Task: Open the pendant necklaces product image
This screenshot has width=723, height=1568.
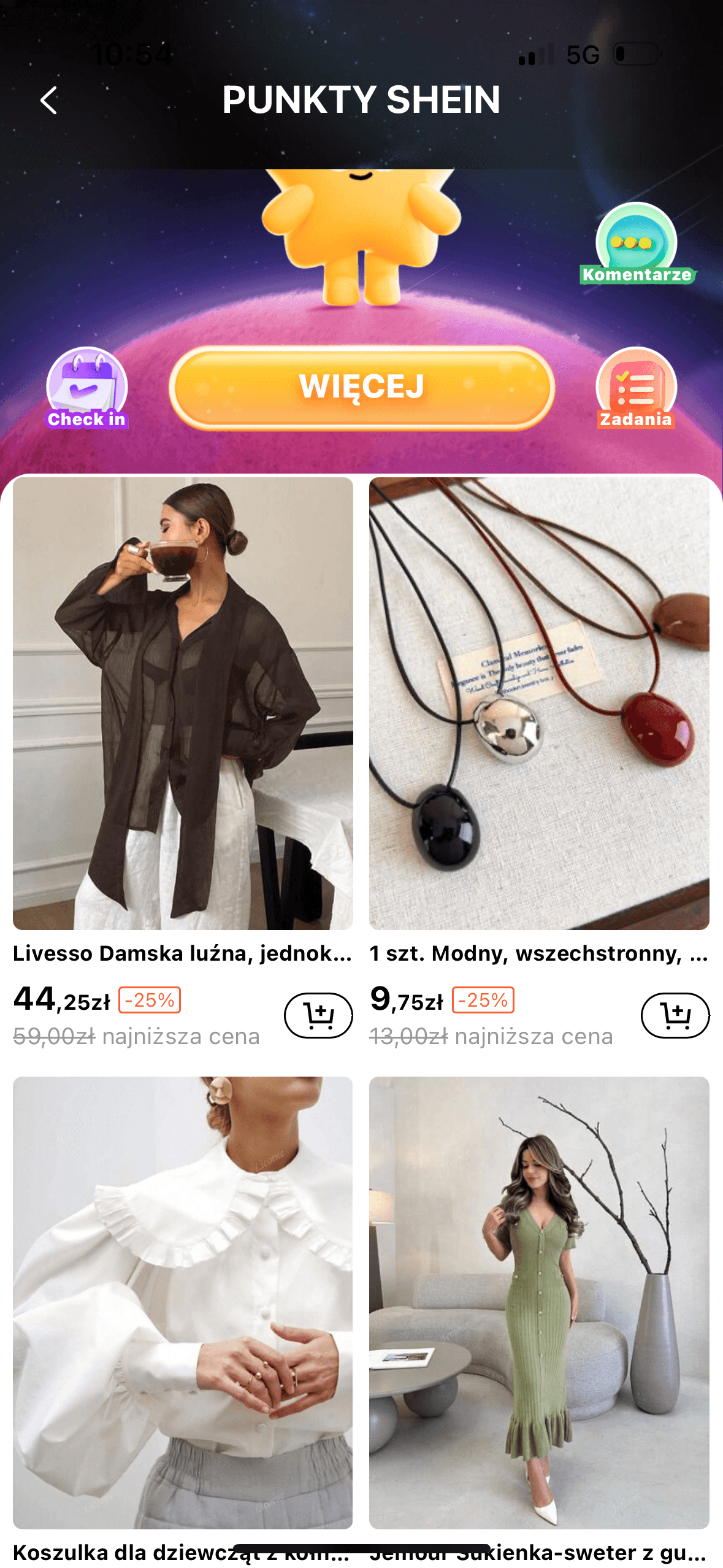Action: 539,703
